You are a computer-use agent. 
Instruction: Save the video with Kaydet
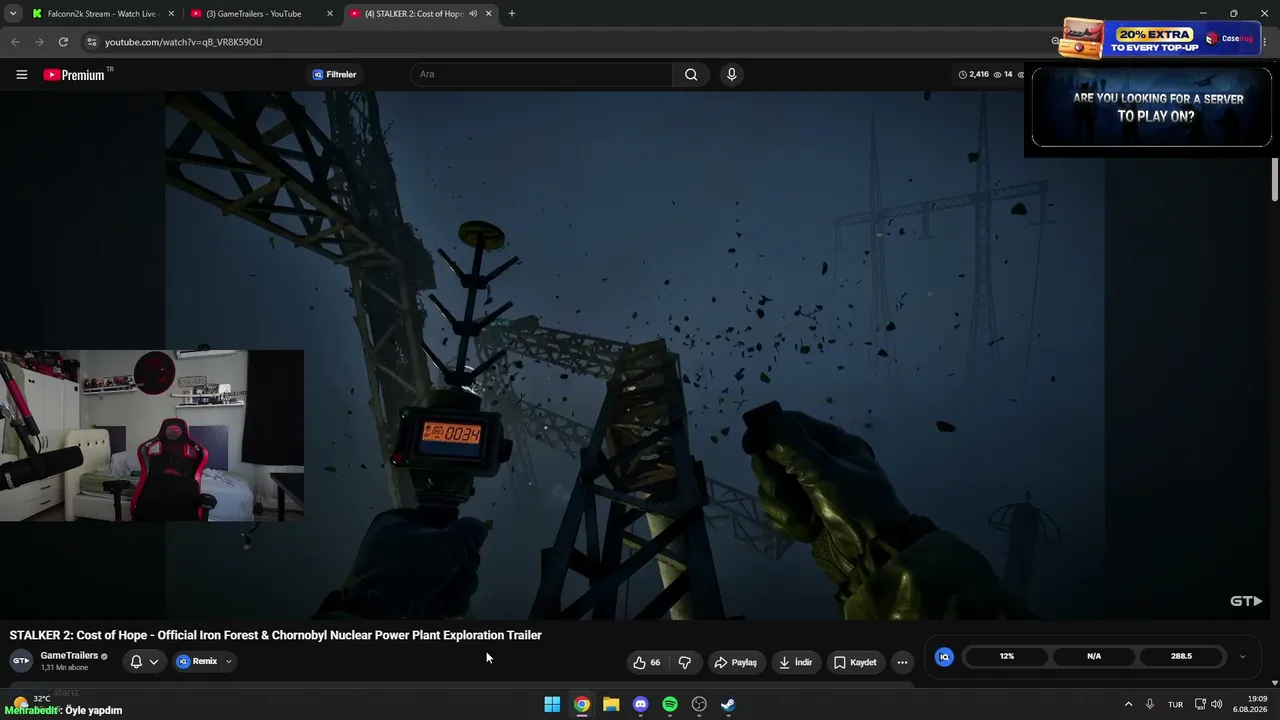tap(855, 662)
